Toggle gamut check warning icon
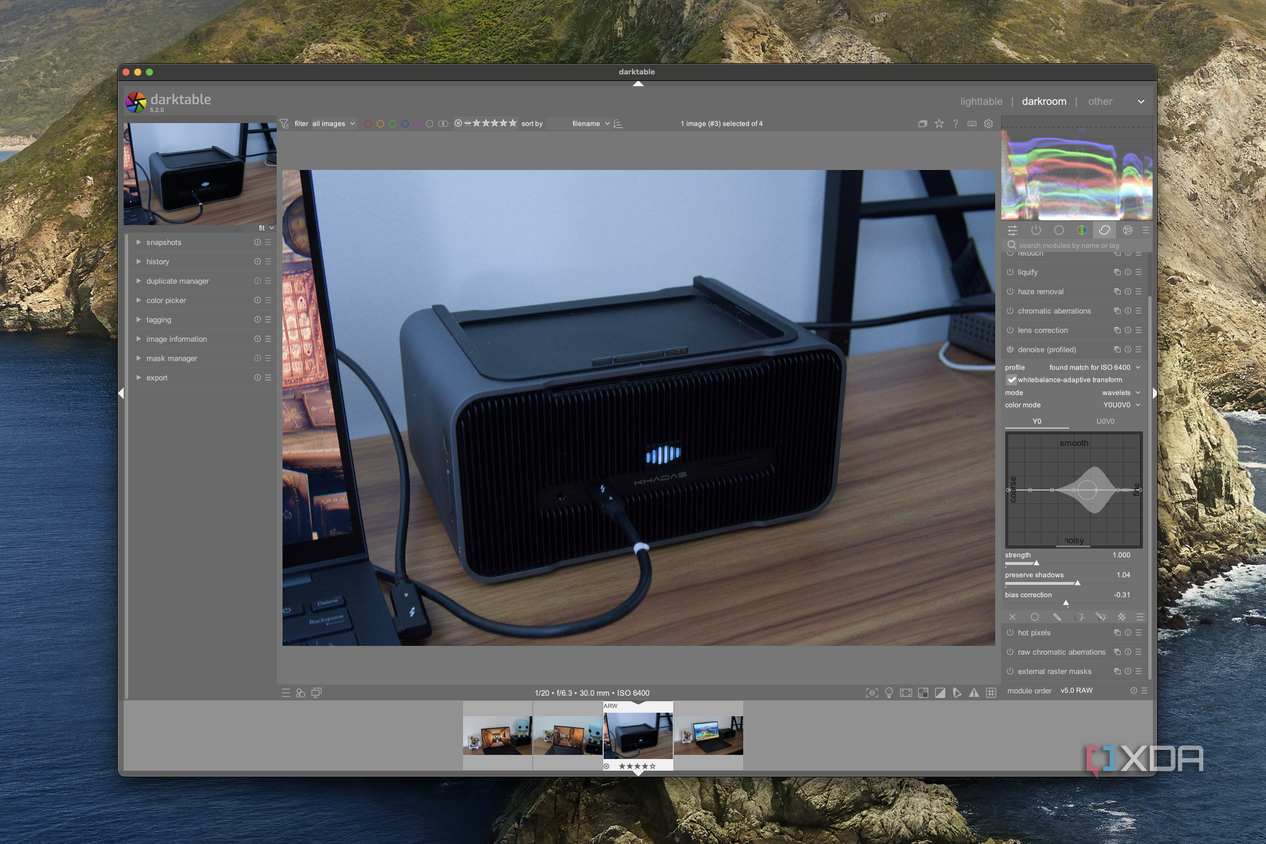Image resolution: width=1266 pixels, height=844 pixels. coord(974,692)
